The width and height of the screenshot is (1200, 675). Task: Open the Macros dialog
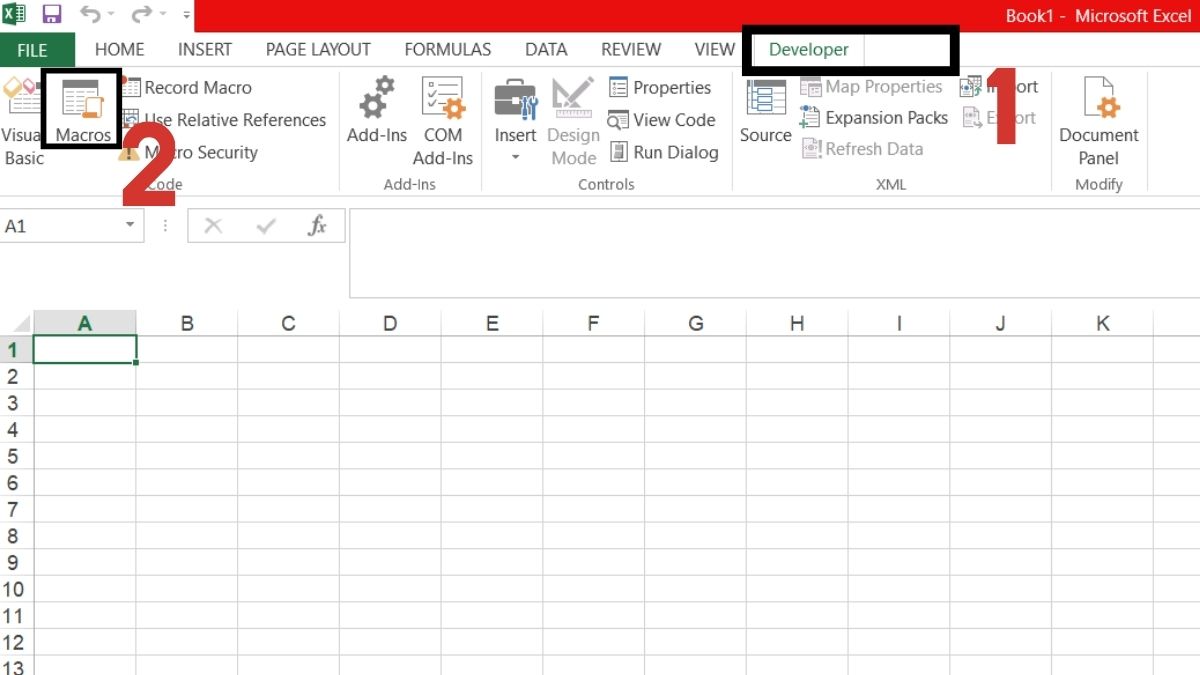[83, 110]
